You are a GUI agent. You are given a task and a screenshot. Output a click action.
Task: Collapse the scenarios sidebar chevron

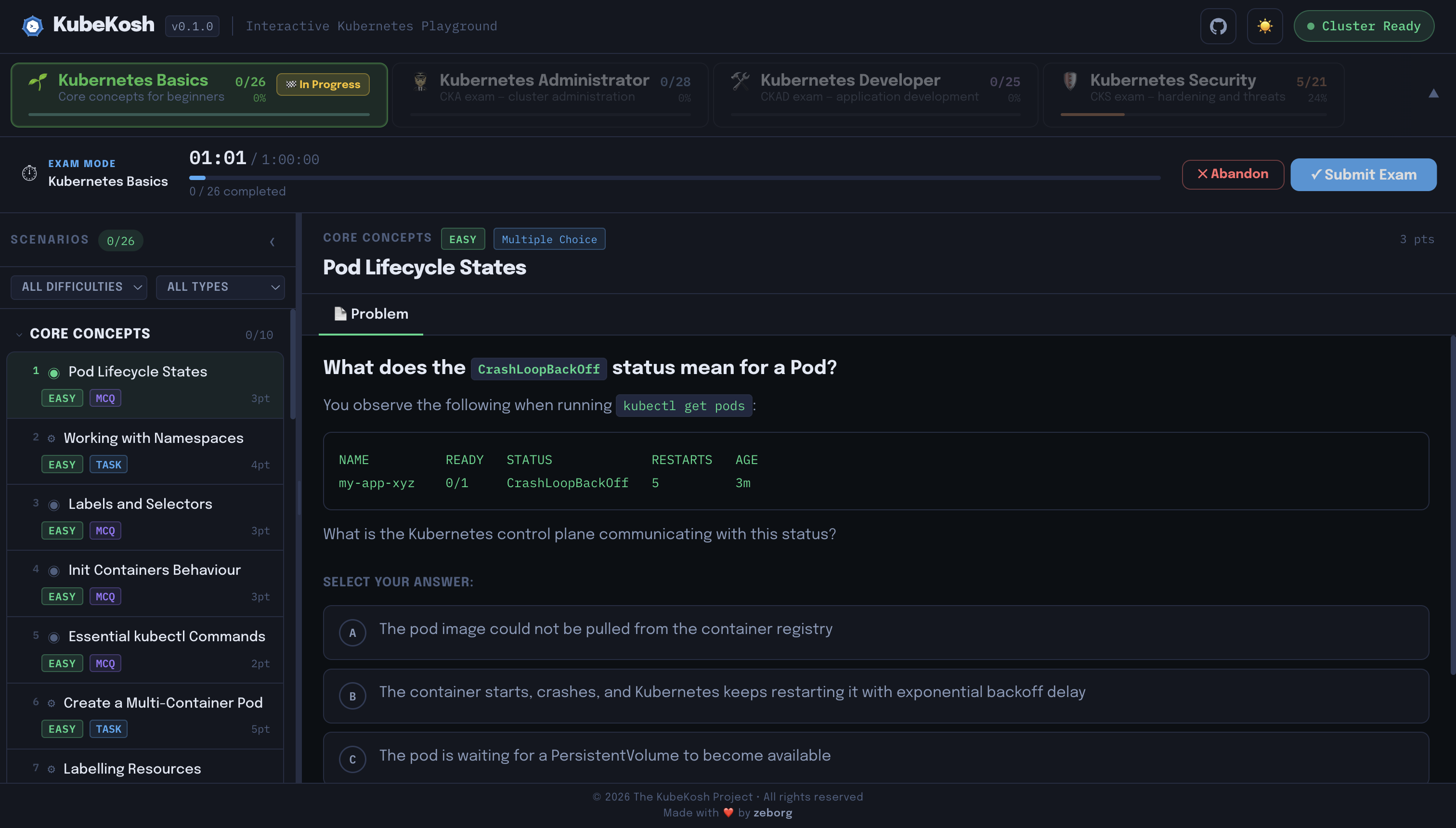pos(272,242)
